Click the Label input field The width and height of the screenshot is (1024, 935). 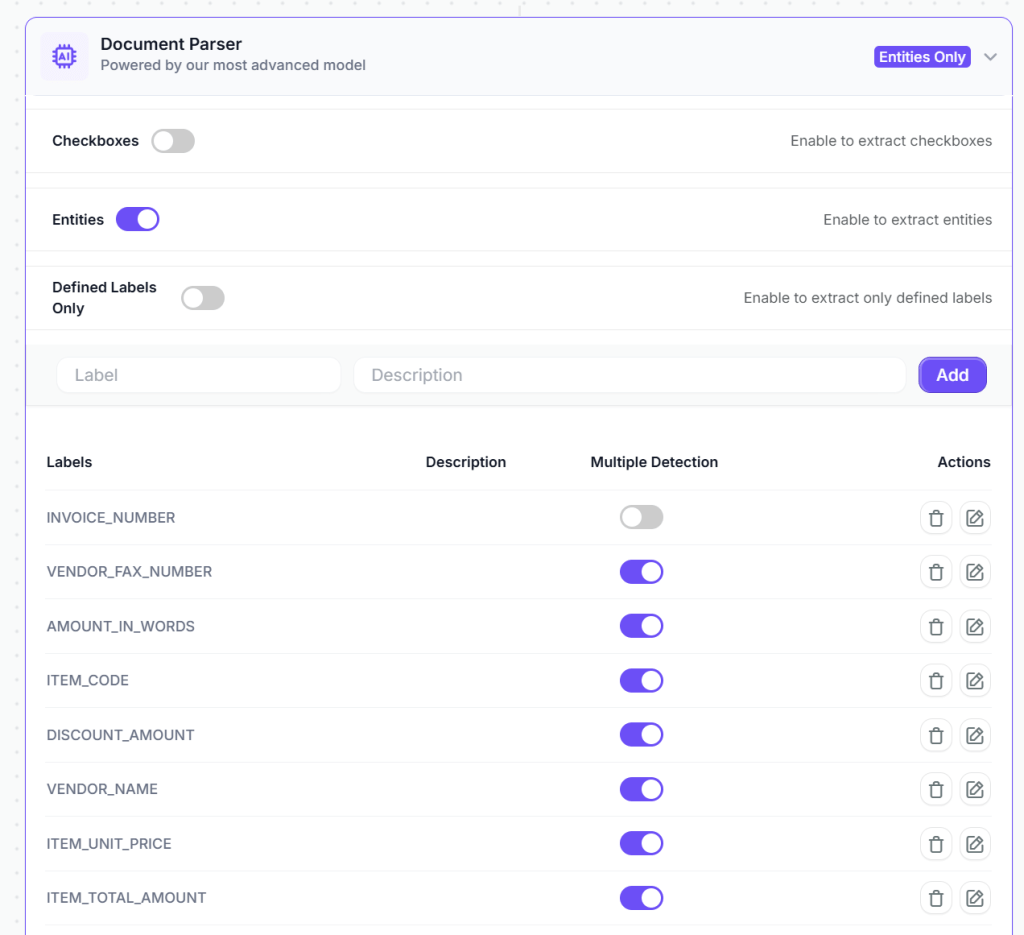pos(199,375)
